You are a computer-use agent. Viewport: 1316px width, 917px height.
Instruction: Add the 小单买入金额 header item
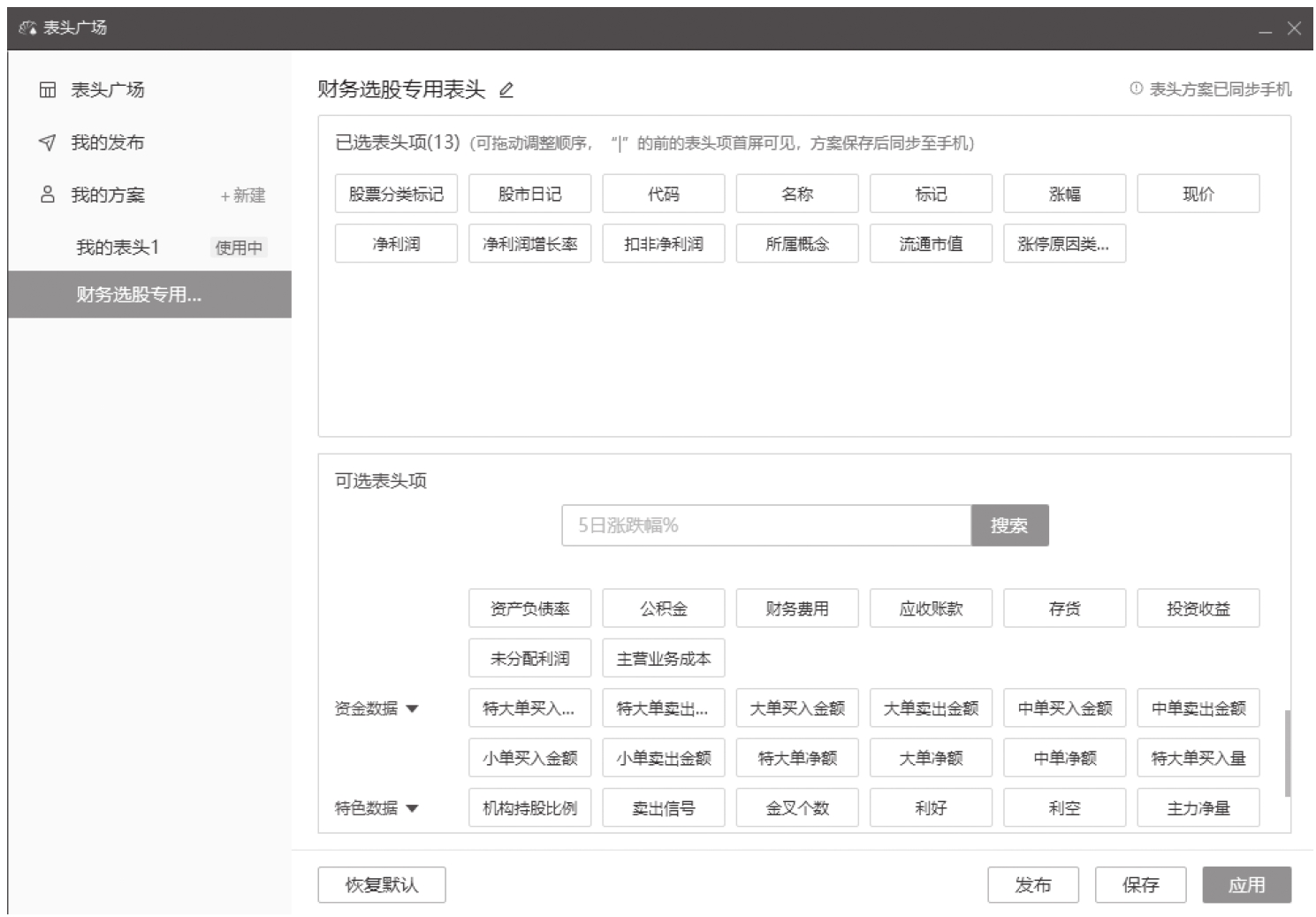point(529,758)
